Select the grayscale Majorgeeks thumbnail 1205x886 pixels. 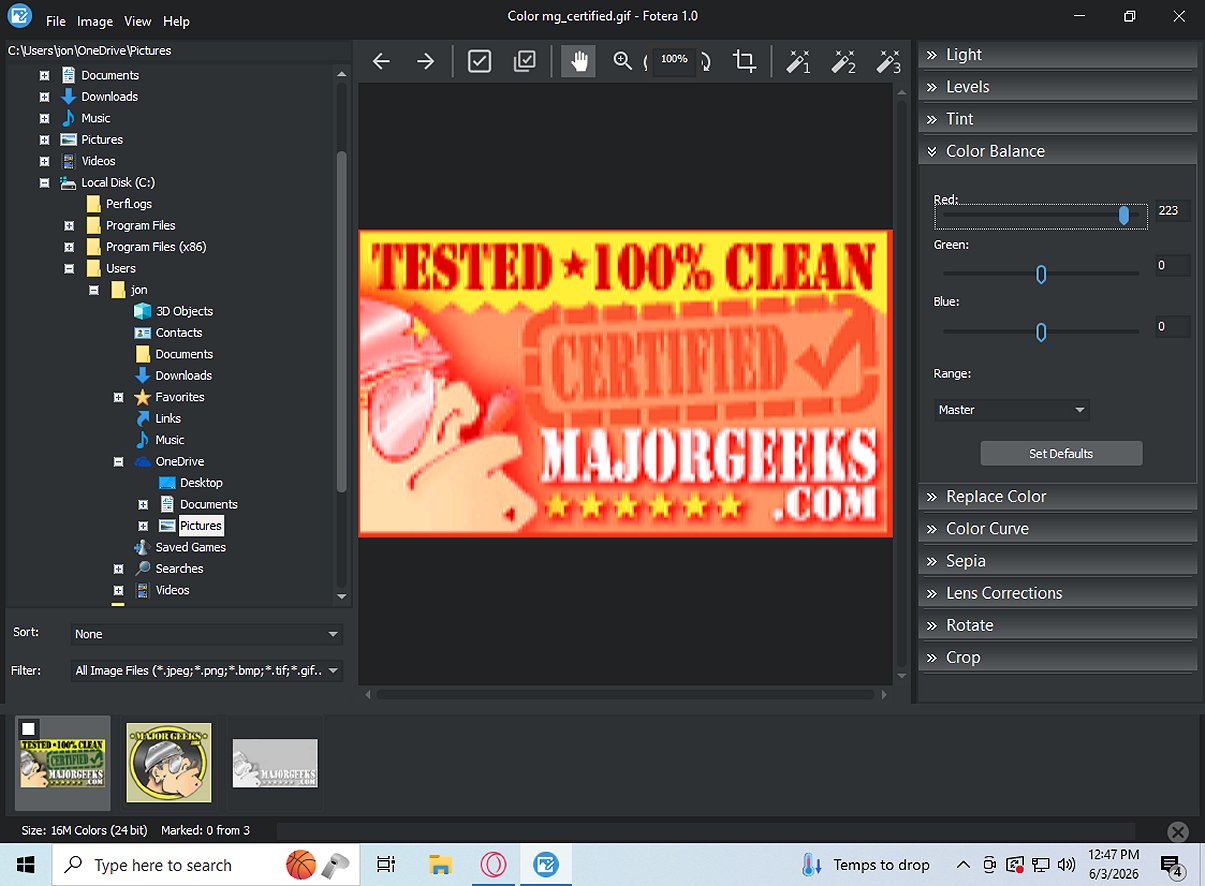(x=275, y=764)
